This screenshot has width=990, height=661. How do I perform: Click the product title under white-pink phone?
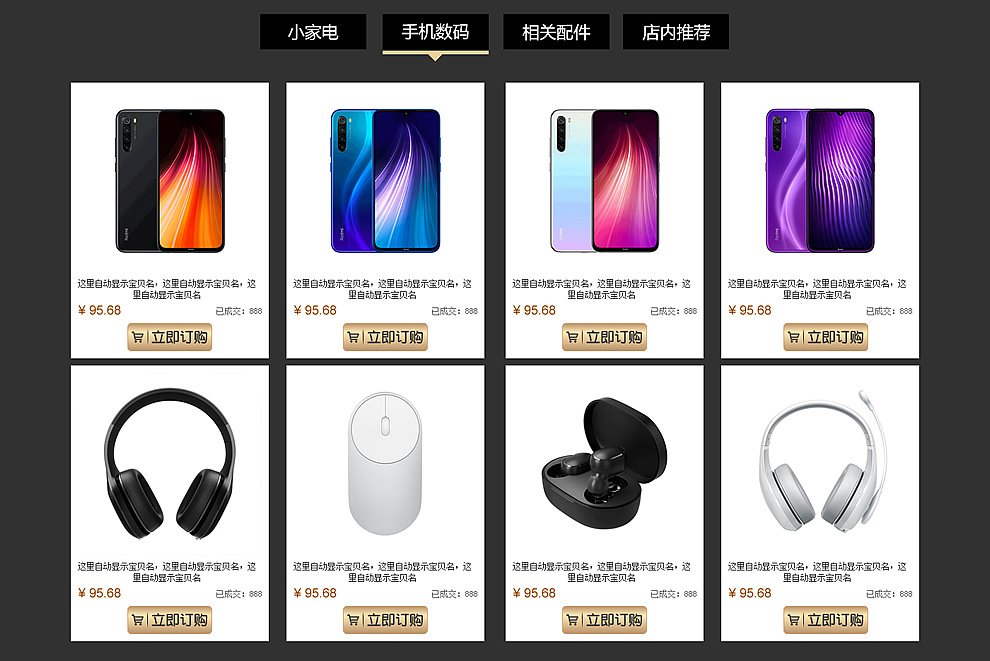tap(601, 289)
